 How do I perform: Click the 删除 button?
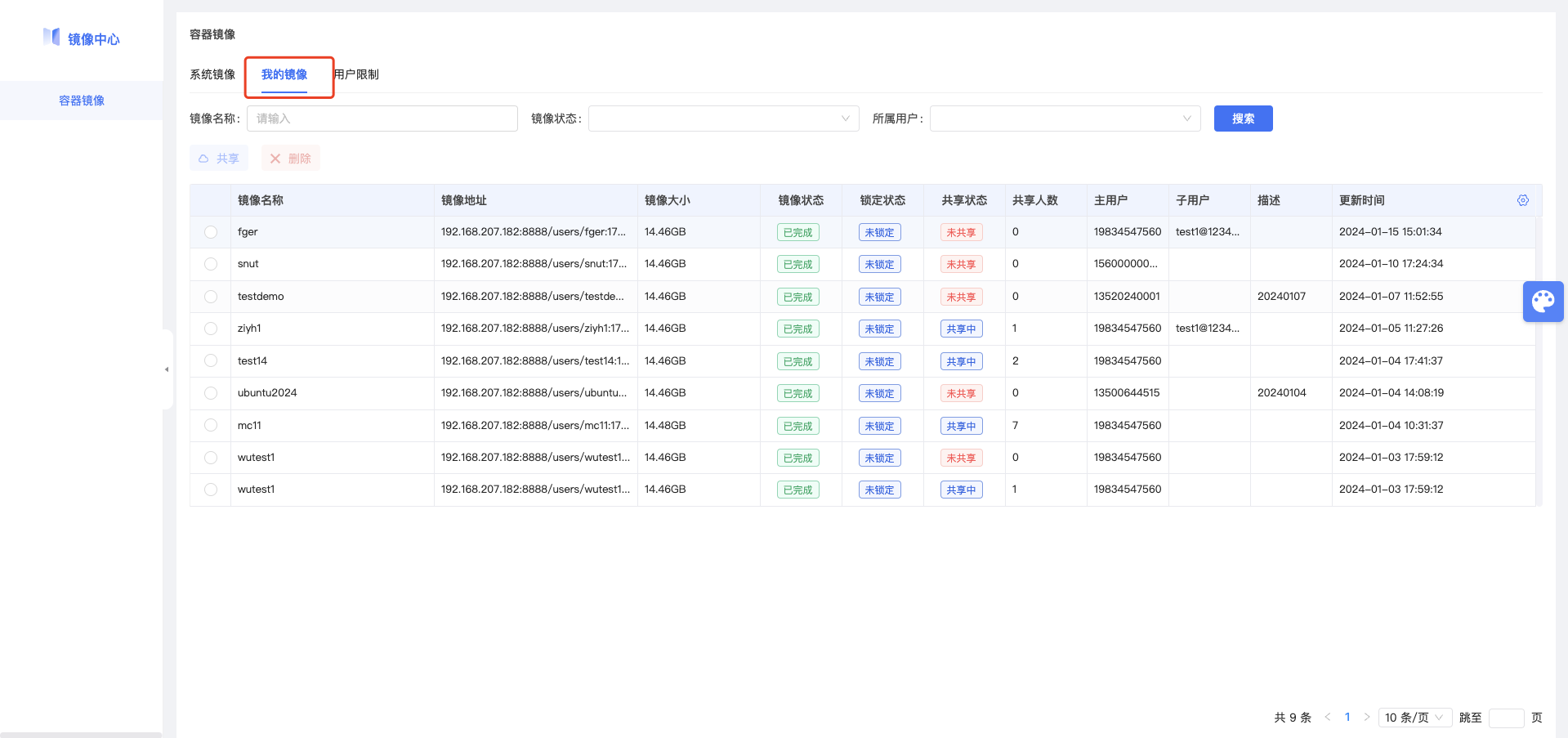290,159
